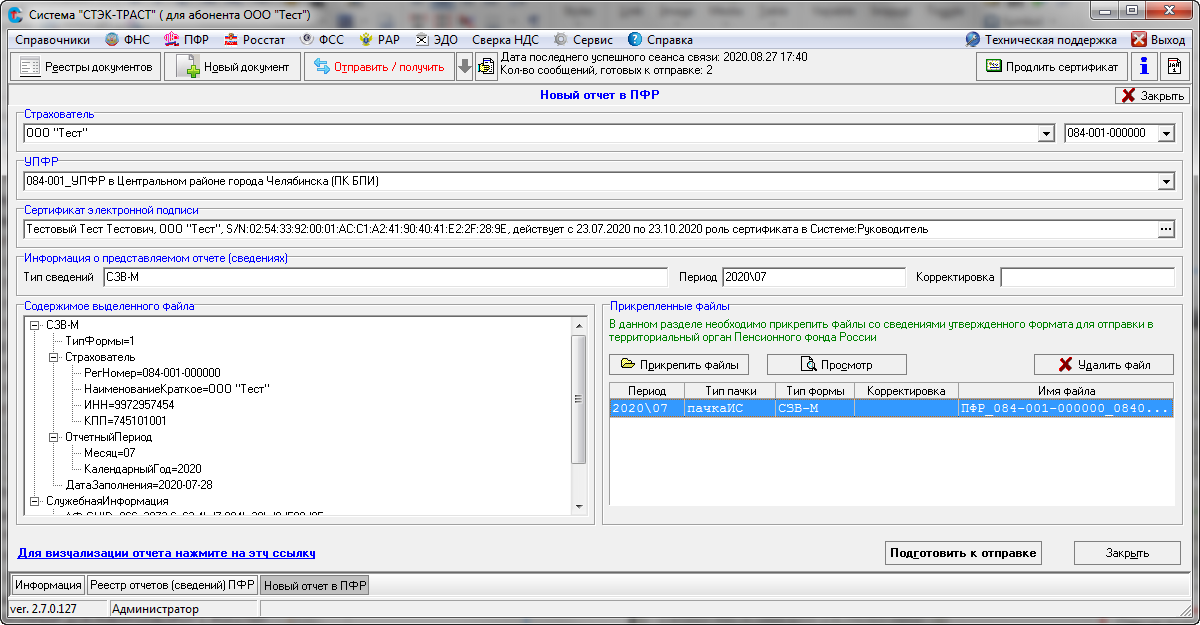
Task: Click the ПФР_084-001-000000 file name cell
Action: (x=1066, y=408)
